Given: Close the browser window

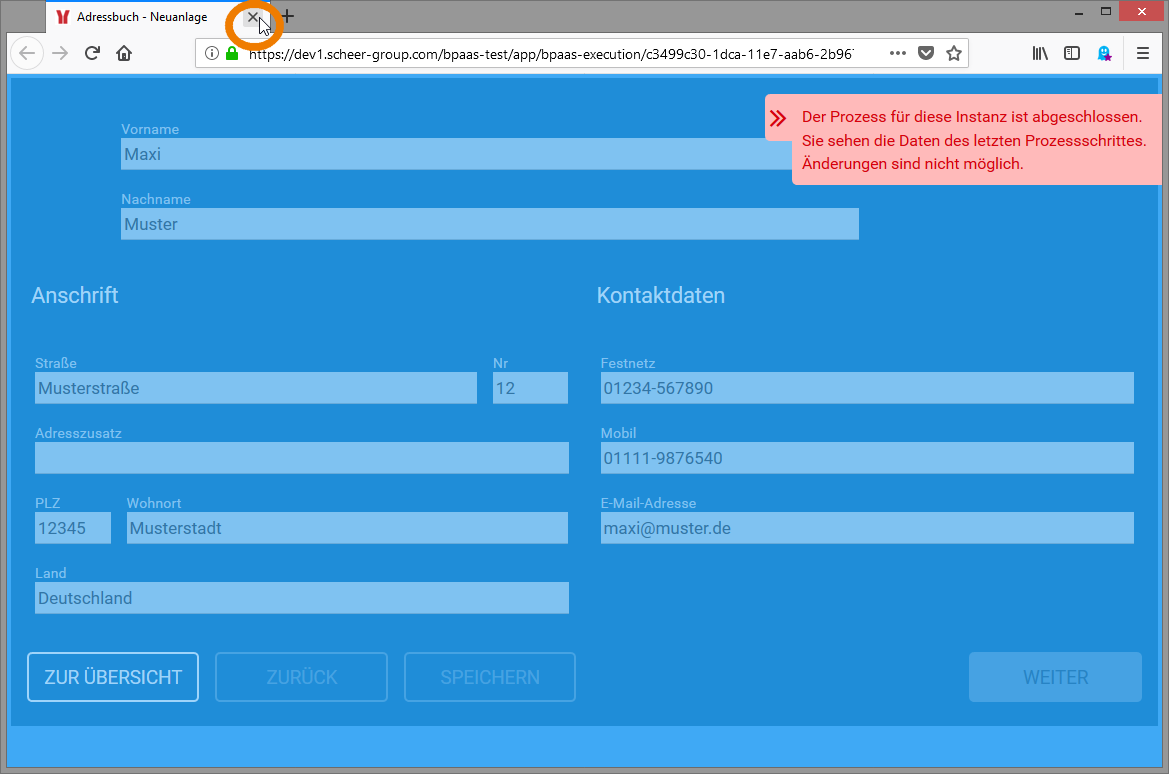Looking at the screenshot, I should (x=1141, y=12).
